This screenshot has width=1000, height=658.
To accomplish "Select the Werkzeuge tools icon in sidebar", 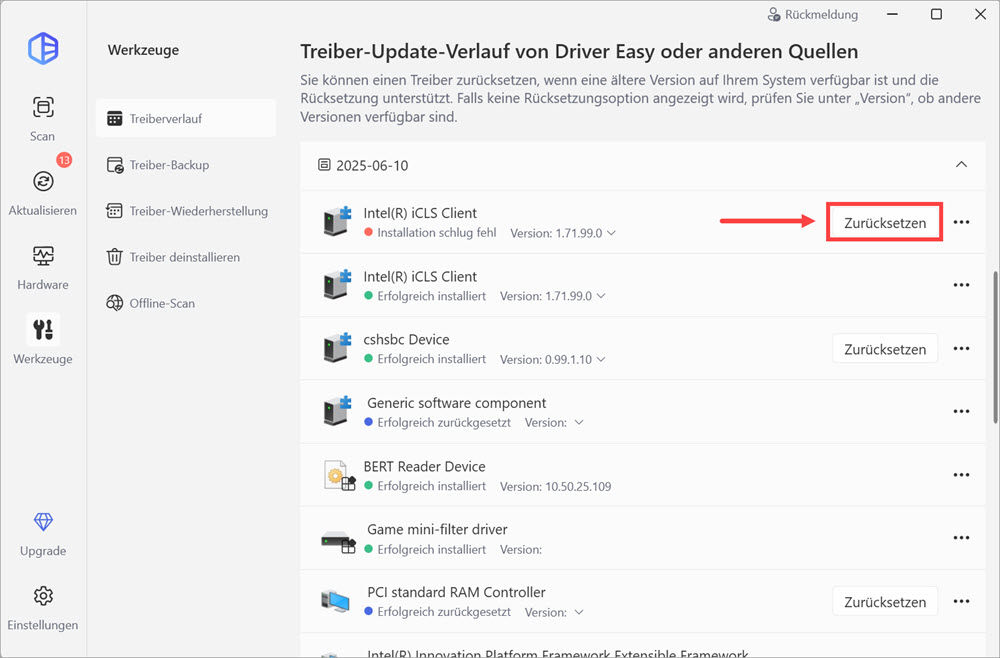I will point(43,330).
